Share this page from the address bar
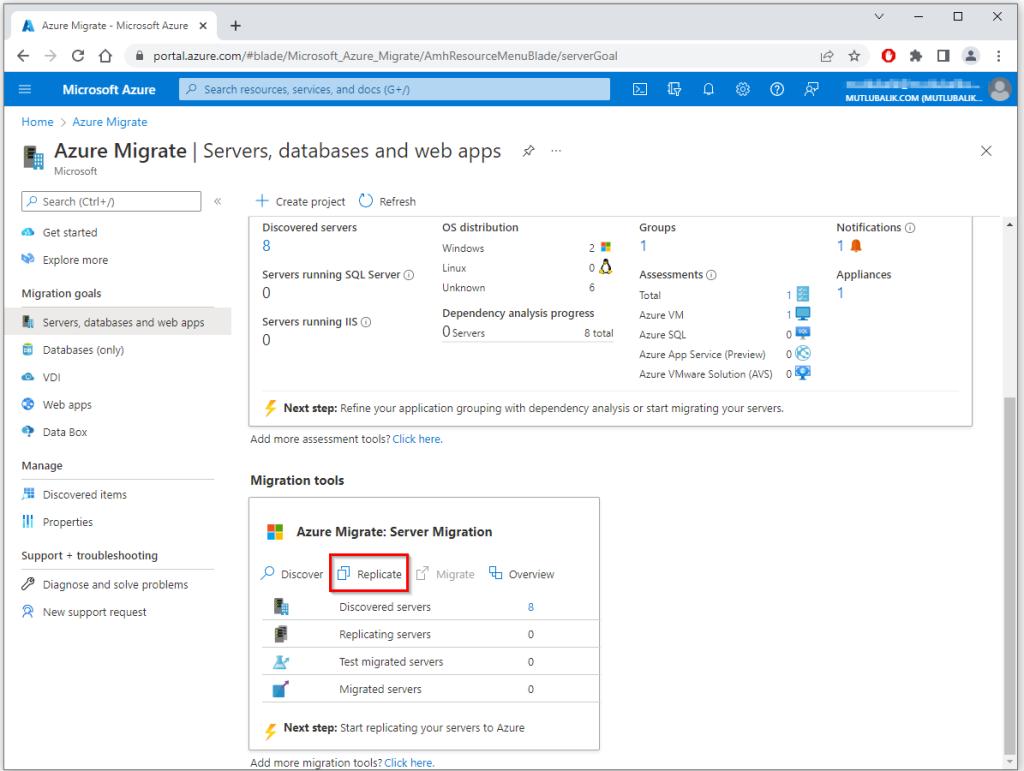Screen dimensions: 1024x771 point(827,56)
